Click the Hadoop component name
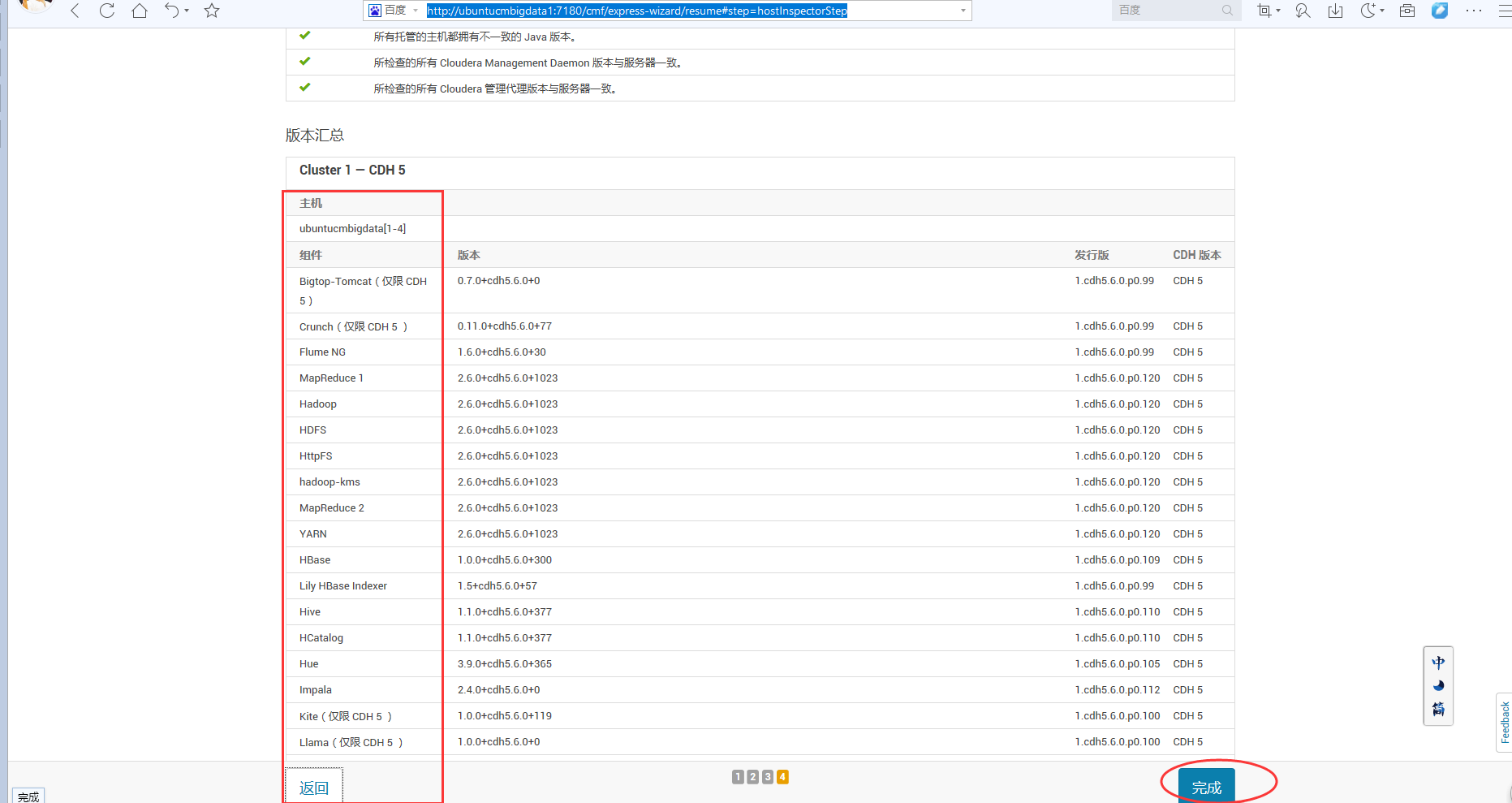Image resolution: width=1512 pixels, height=803 pixels. tap(317, 404)
